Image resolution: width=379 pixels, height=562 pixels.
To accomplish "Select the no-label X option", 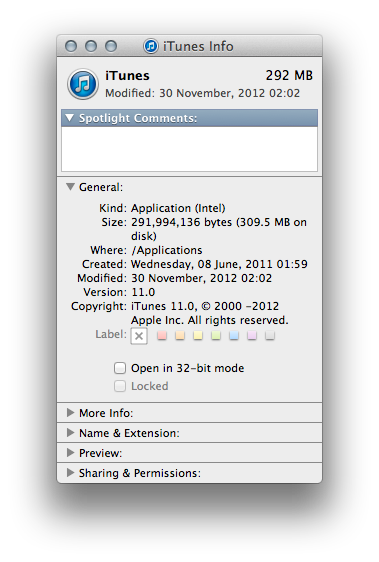I will (x=139, y=336).
